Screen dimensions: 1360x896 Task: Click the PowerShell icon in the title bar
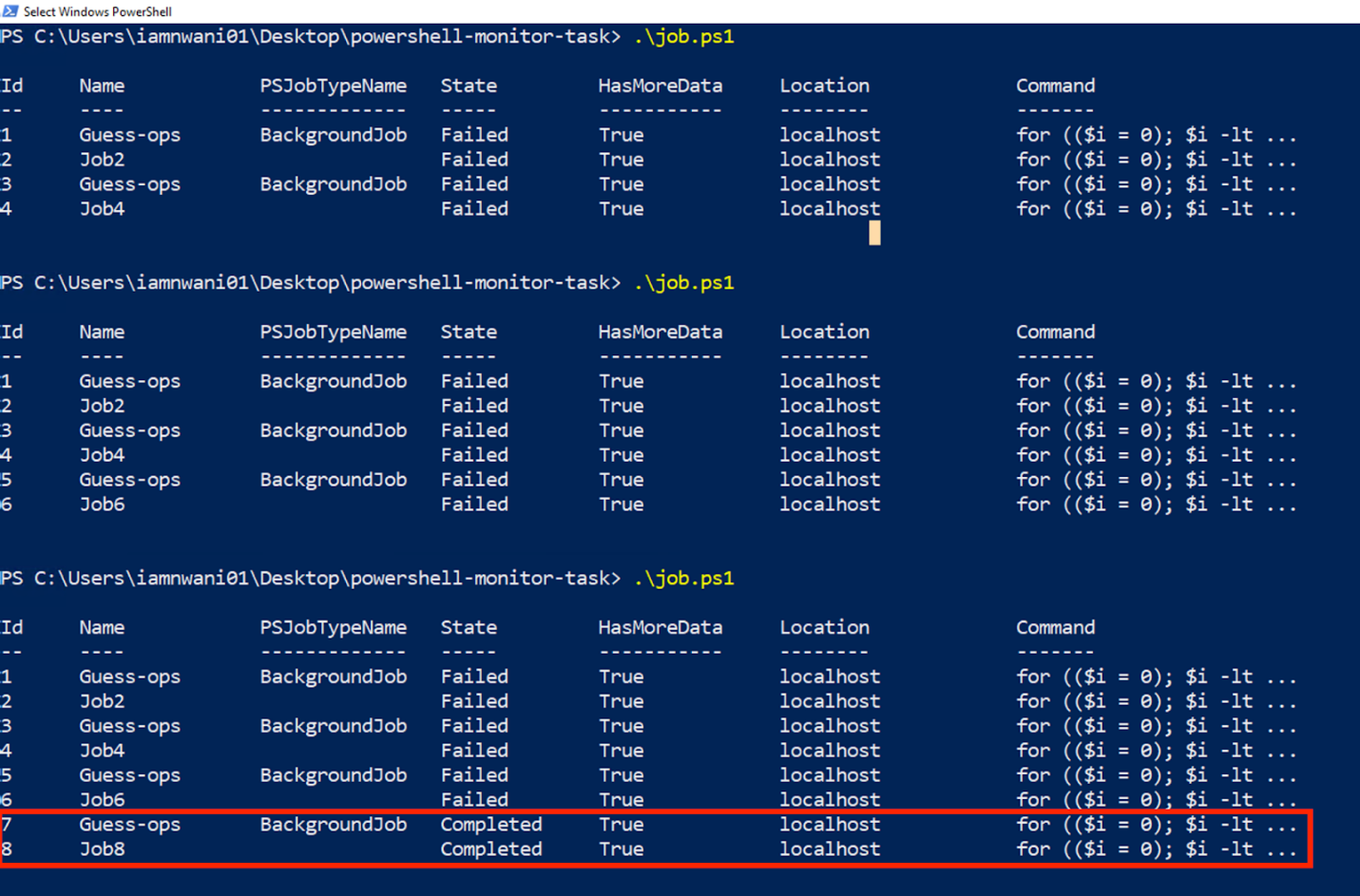10,11
